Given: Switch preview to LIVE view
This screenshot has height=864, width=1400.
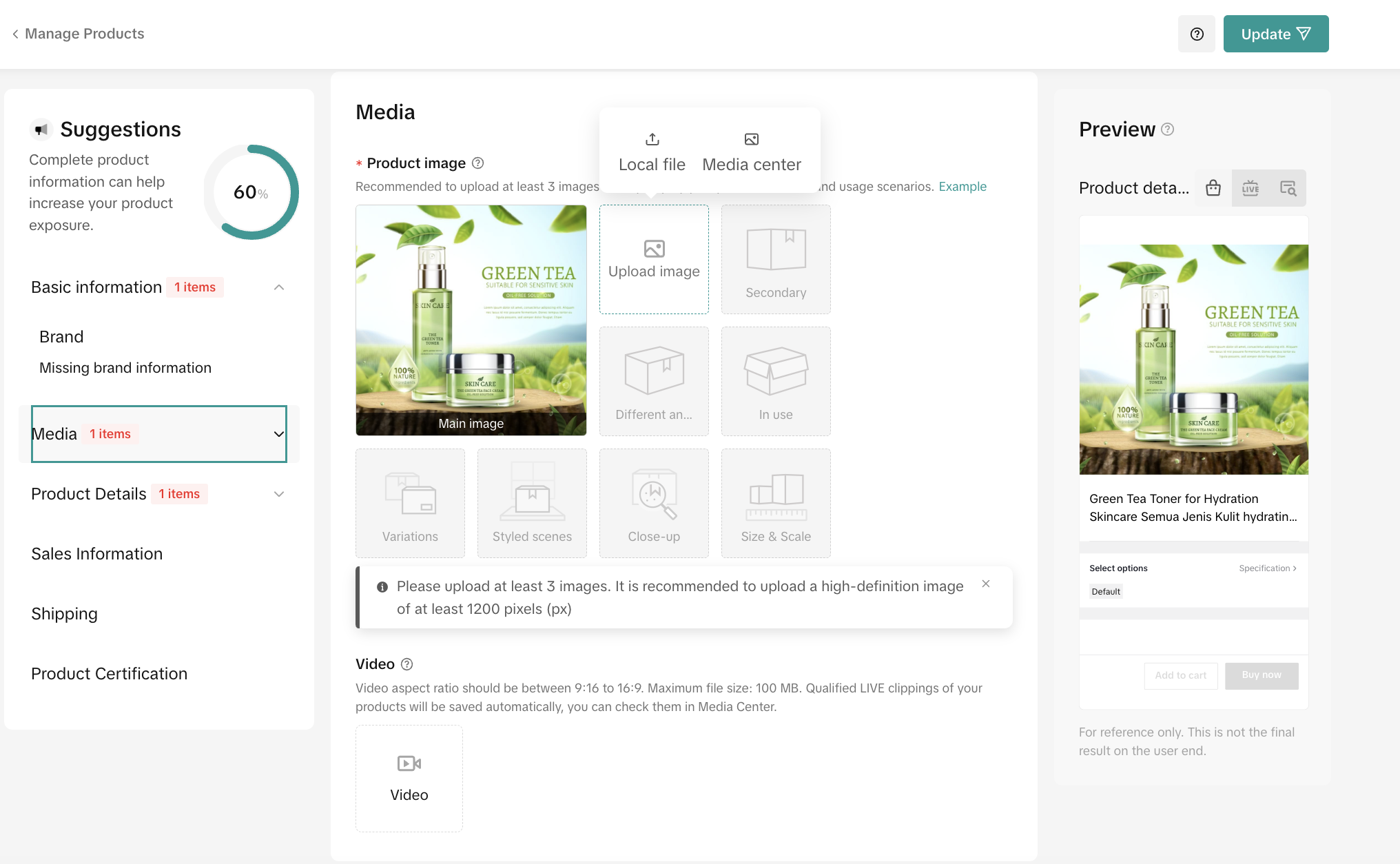Looking at the screenshot, I should [1250, 188].
